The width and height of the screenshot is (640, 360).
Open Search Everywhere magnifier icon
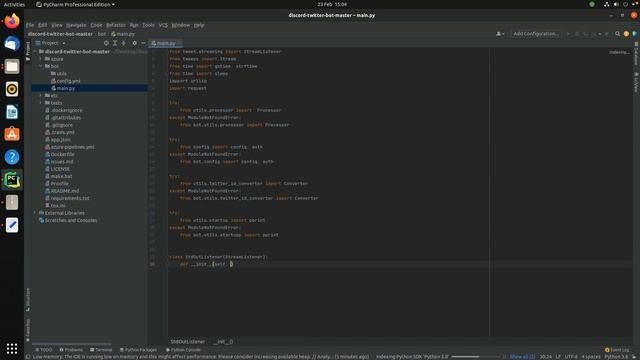click(x=618, y=34)
